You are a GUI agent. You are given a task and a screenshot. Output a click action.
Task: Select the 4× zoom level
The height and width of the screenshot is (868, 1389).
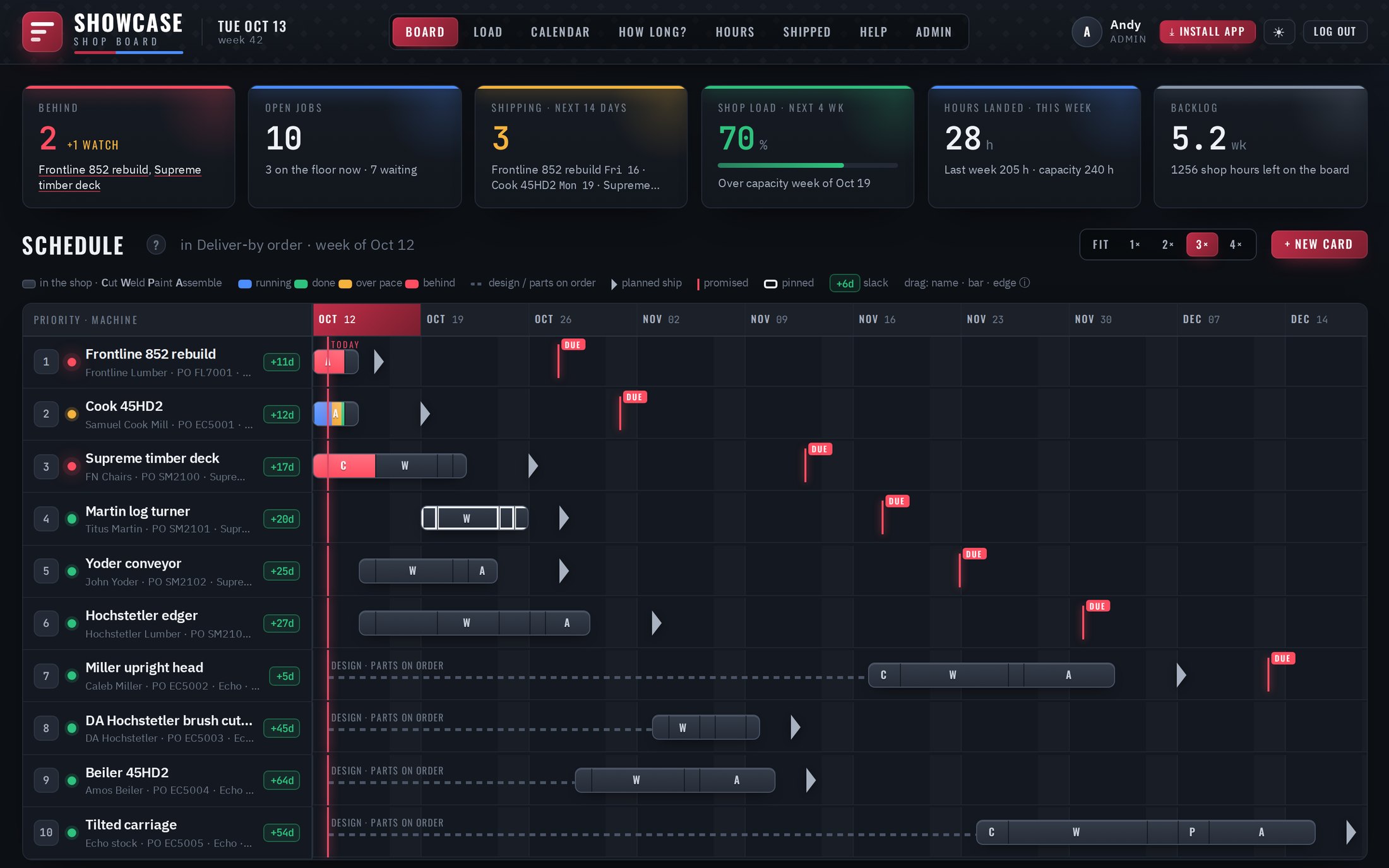coord(1236,244)
